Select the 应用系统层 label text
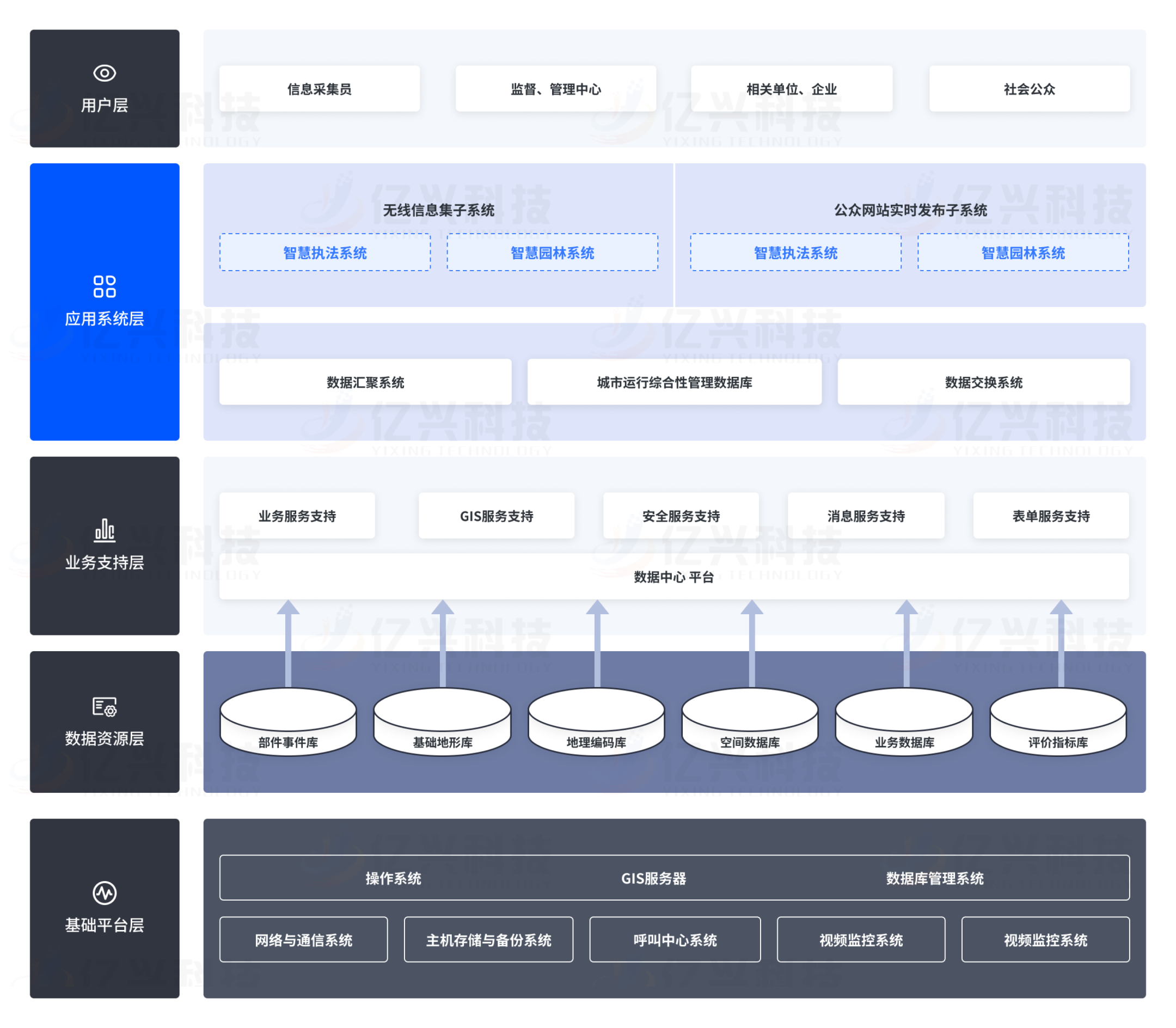This screenshot has width=1176, height=1028. click(105, 319)
